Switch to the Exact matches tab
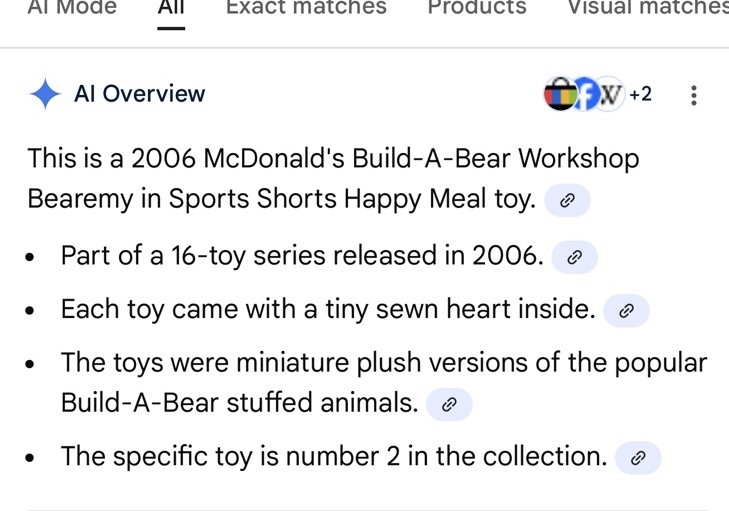The image size is (729, 511). (306, 7)
